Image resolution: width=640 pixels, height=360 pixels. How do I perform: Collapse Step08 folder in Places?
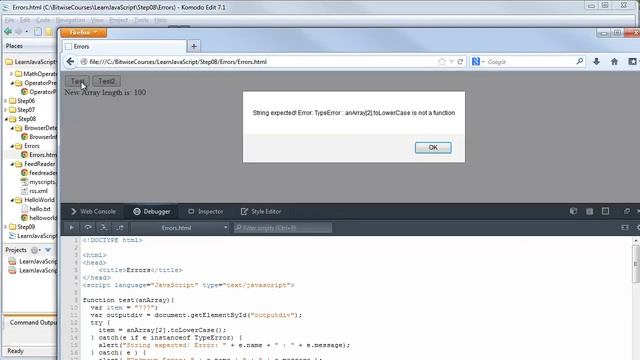click(6, 119)
